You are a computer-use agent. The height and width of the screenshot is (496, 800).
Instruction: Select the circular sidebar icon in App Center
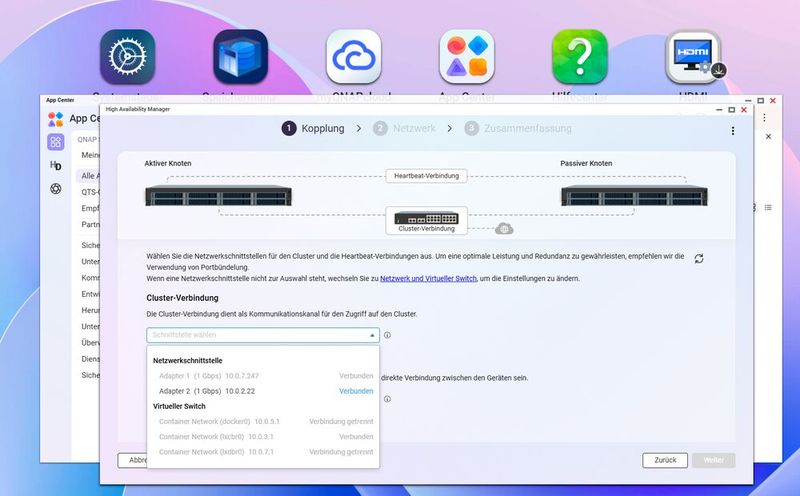point(56,189)
